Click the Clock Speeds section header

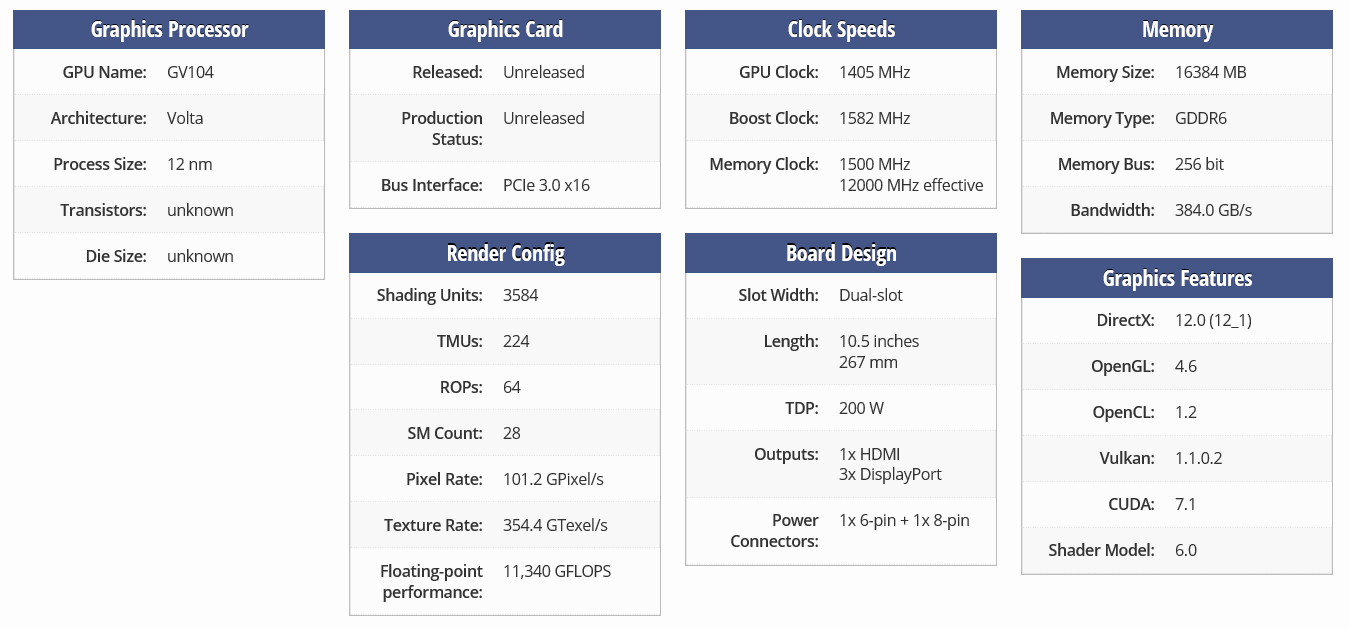841,30
